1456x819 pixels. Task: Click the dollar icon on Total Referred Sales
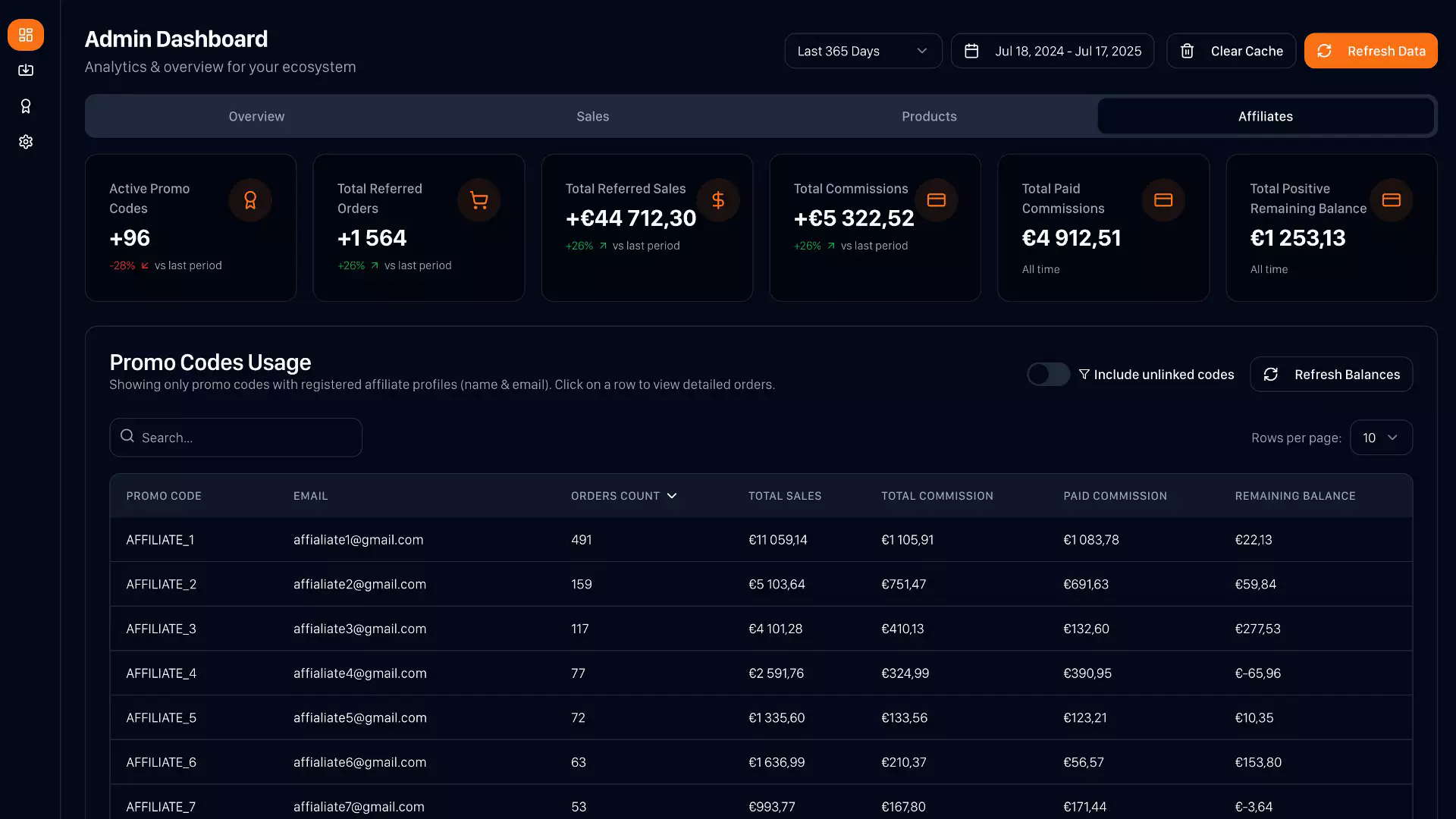tap(718, 200)
